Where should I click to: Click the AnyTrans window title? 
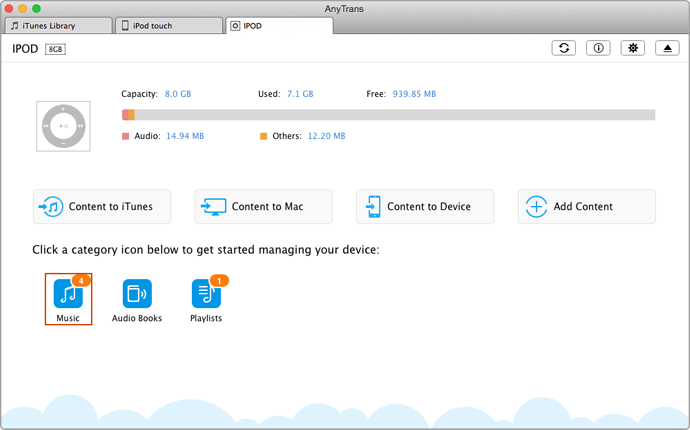[344, 9]
